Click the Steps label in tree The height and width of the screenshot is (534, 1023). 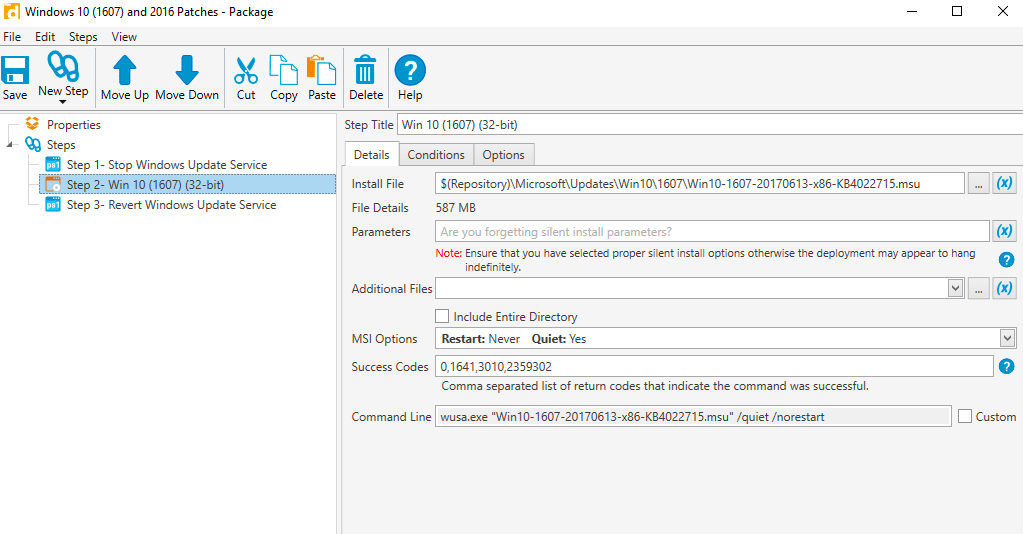pyautogui.click(x=61, y=144)
